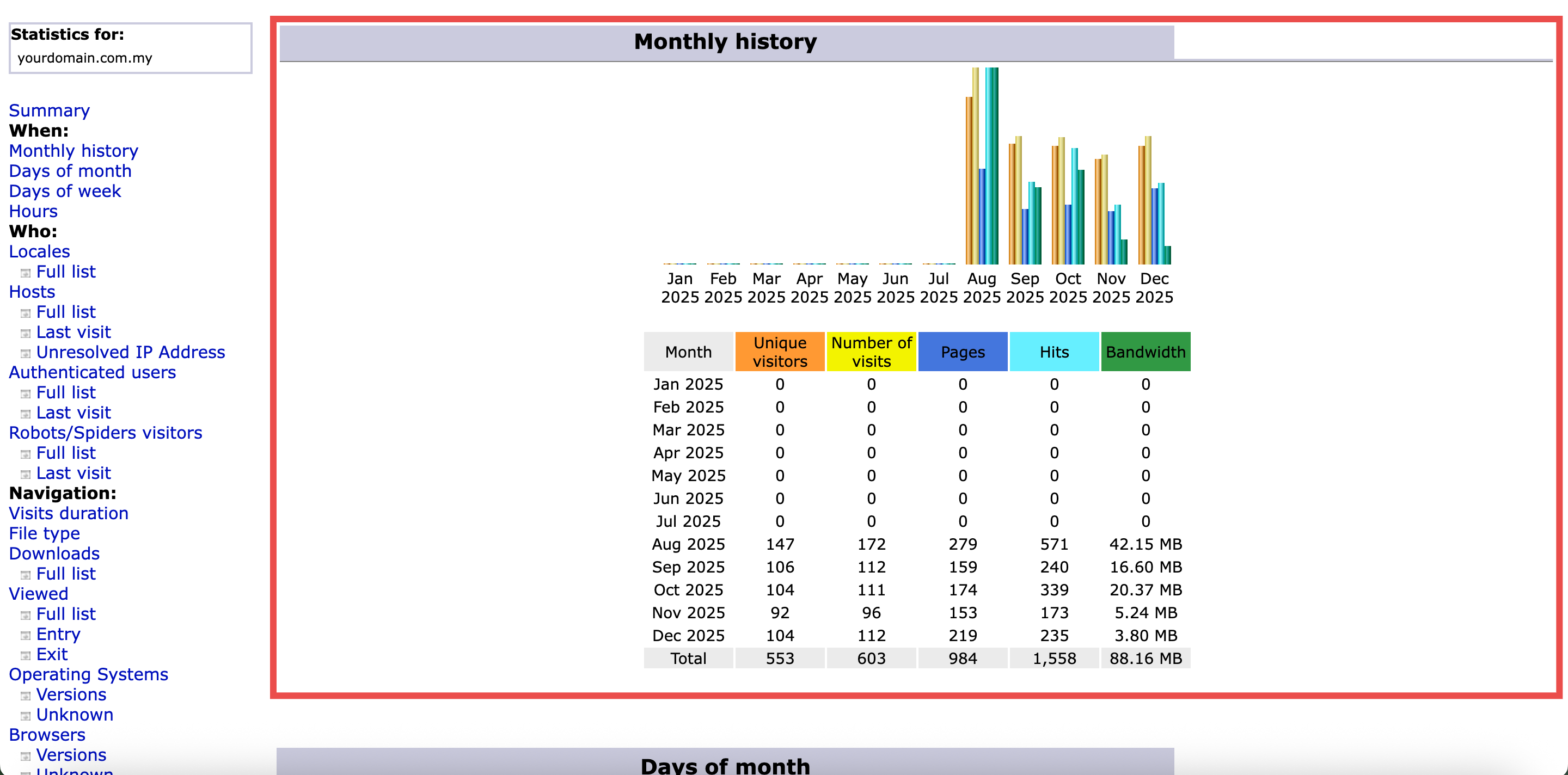Open Days of week statistics
The image size is (1568, 775).
(x=65, y=191)
